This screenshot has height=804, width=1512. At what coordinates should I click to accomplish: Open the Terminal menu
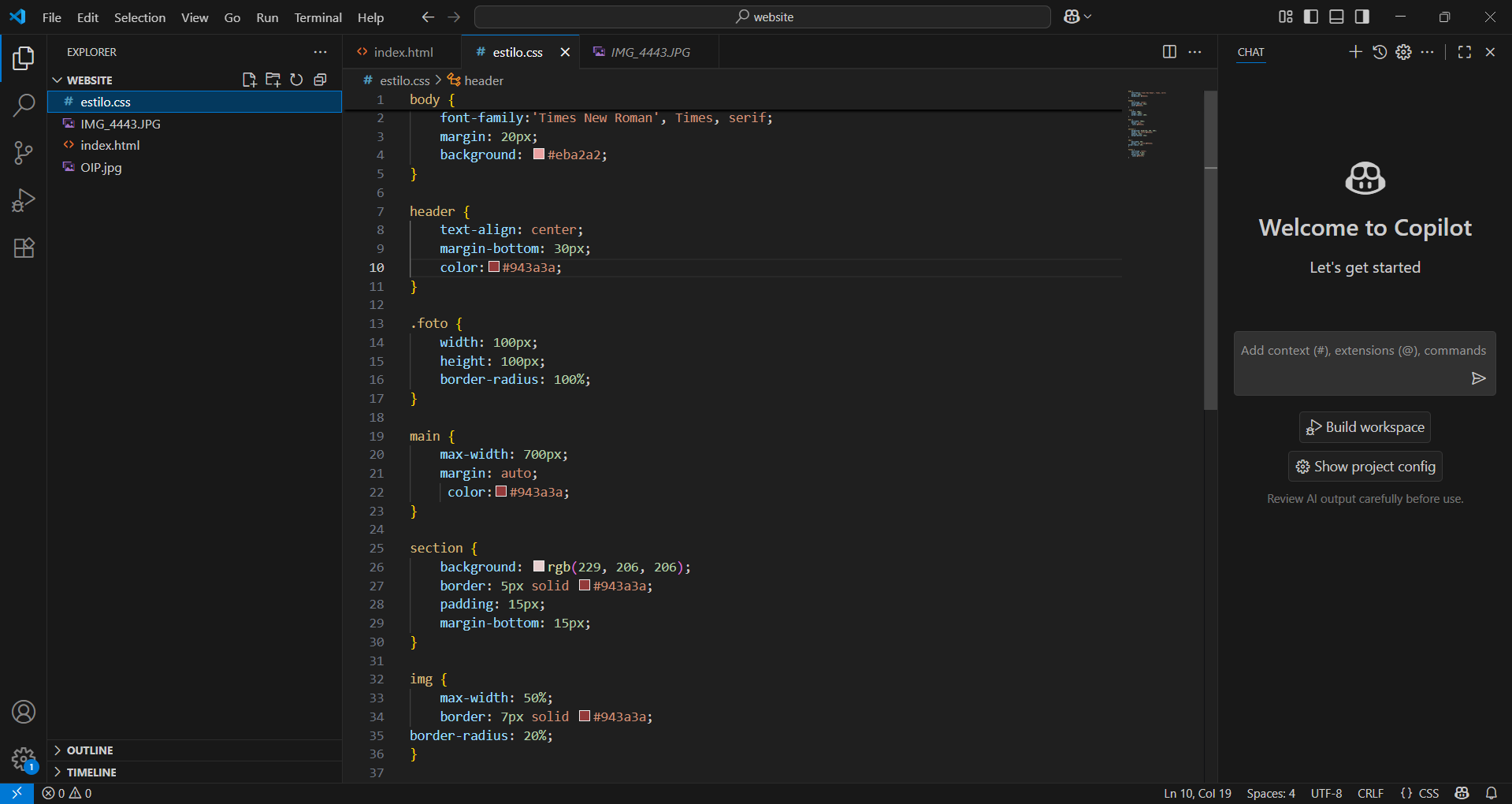pos(318,17)
